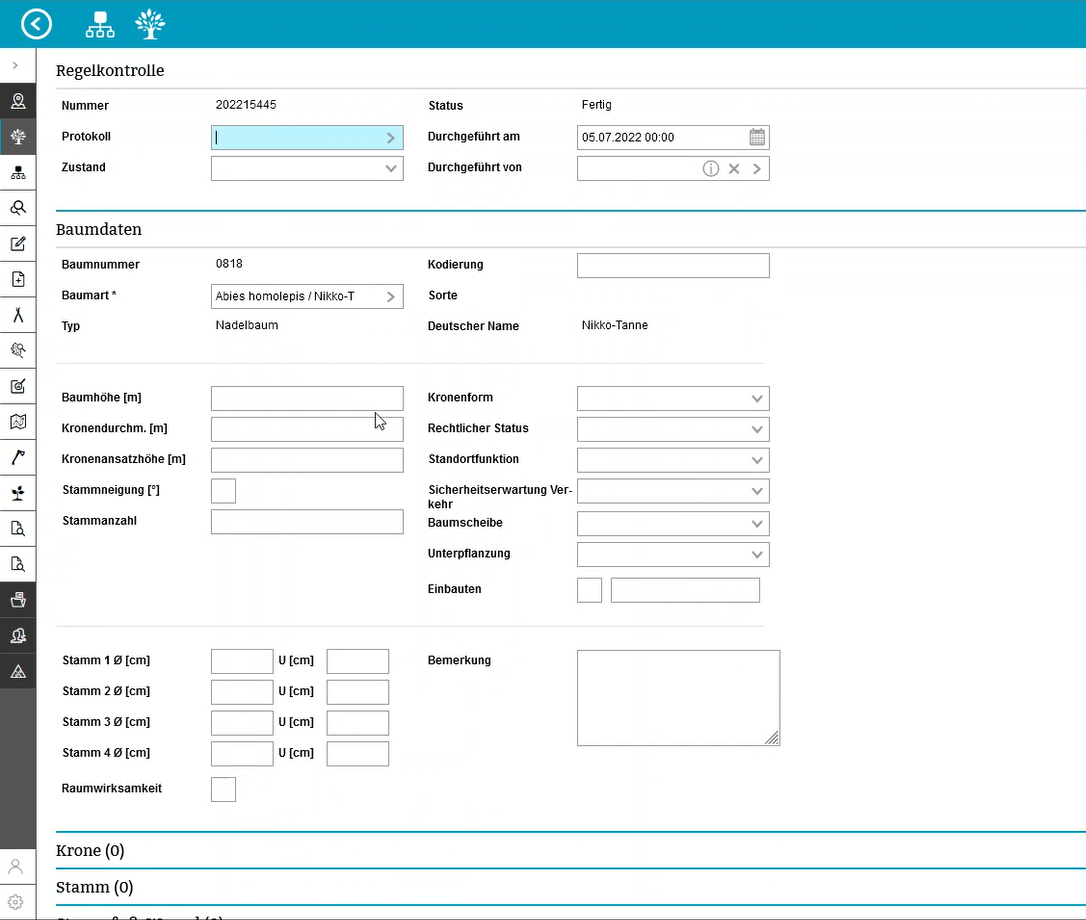Open the seedling planting sidebar icon
The image size is (1086, 920).
point(18,493)
